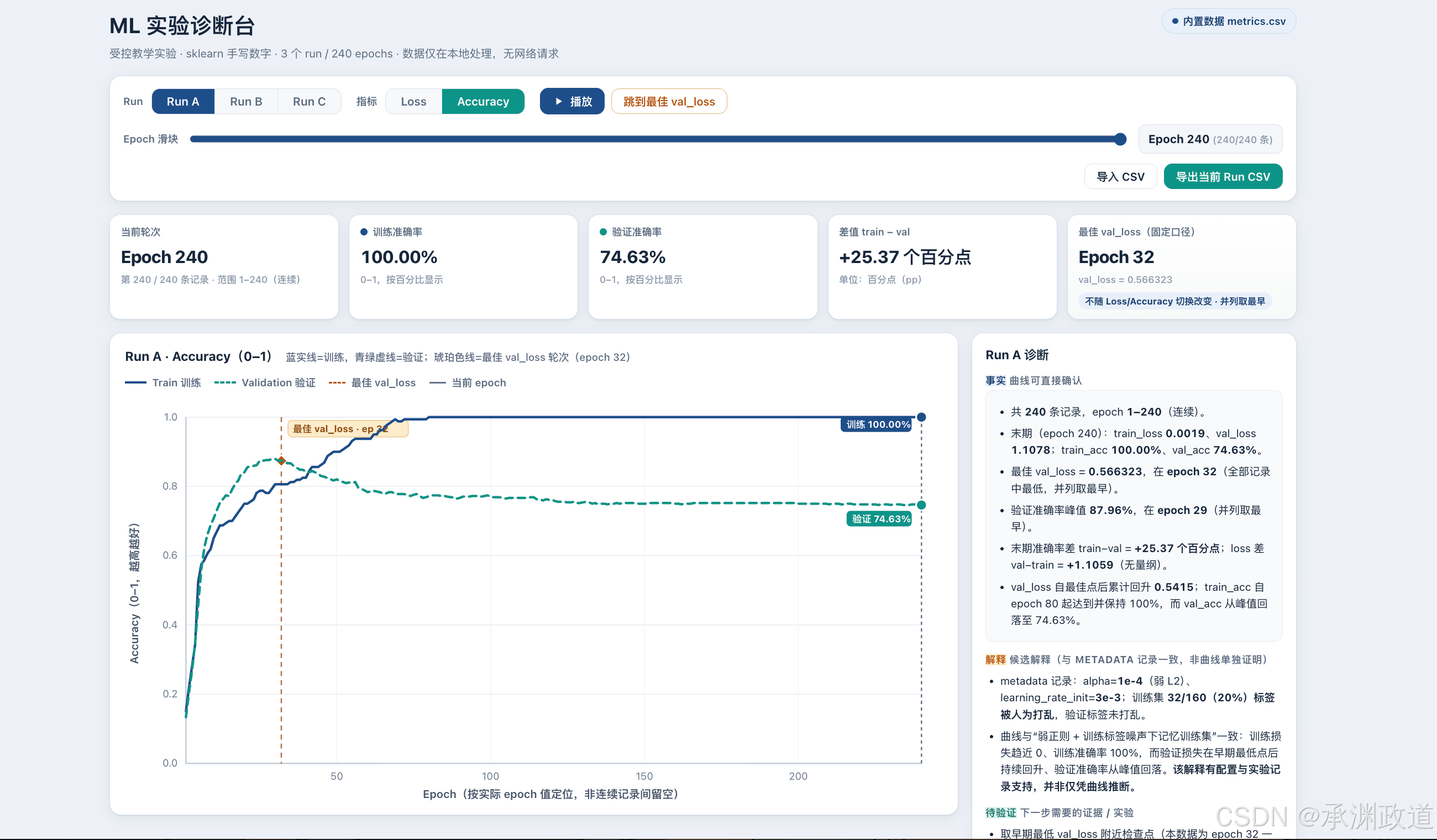The height and width of the screenshot is (840, 1437).
Task: Open 导入 CSV import button
Action: pyautogui.click(x=1120, y=177)
